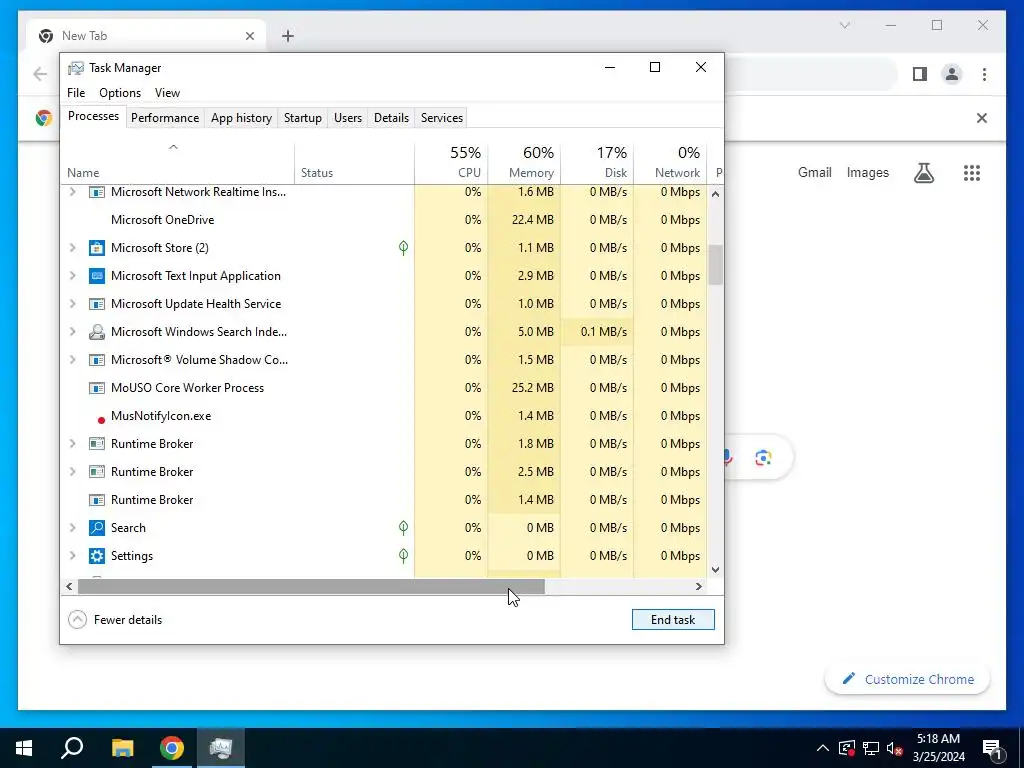Click Chrome icon on taskbar
Screen dimensions: 1024x768
pyautogui.click(x=172, y=748)
